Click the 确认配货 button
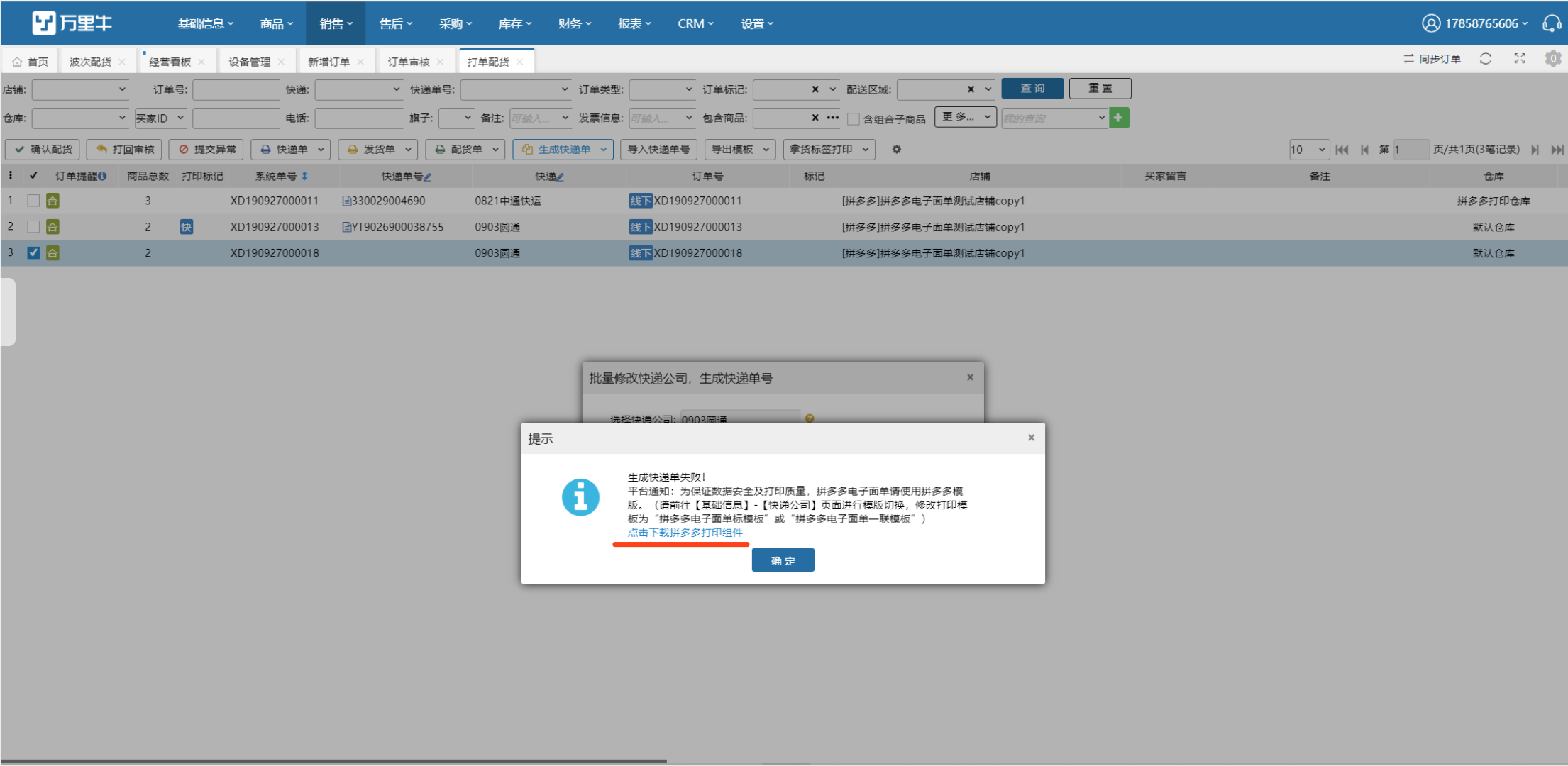The width and height of the screenshot is (1568, 766). coord(43,150)
